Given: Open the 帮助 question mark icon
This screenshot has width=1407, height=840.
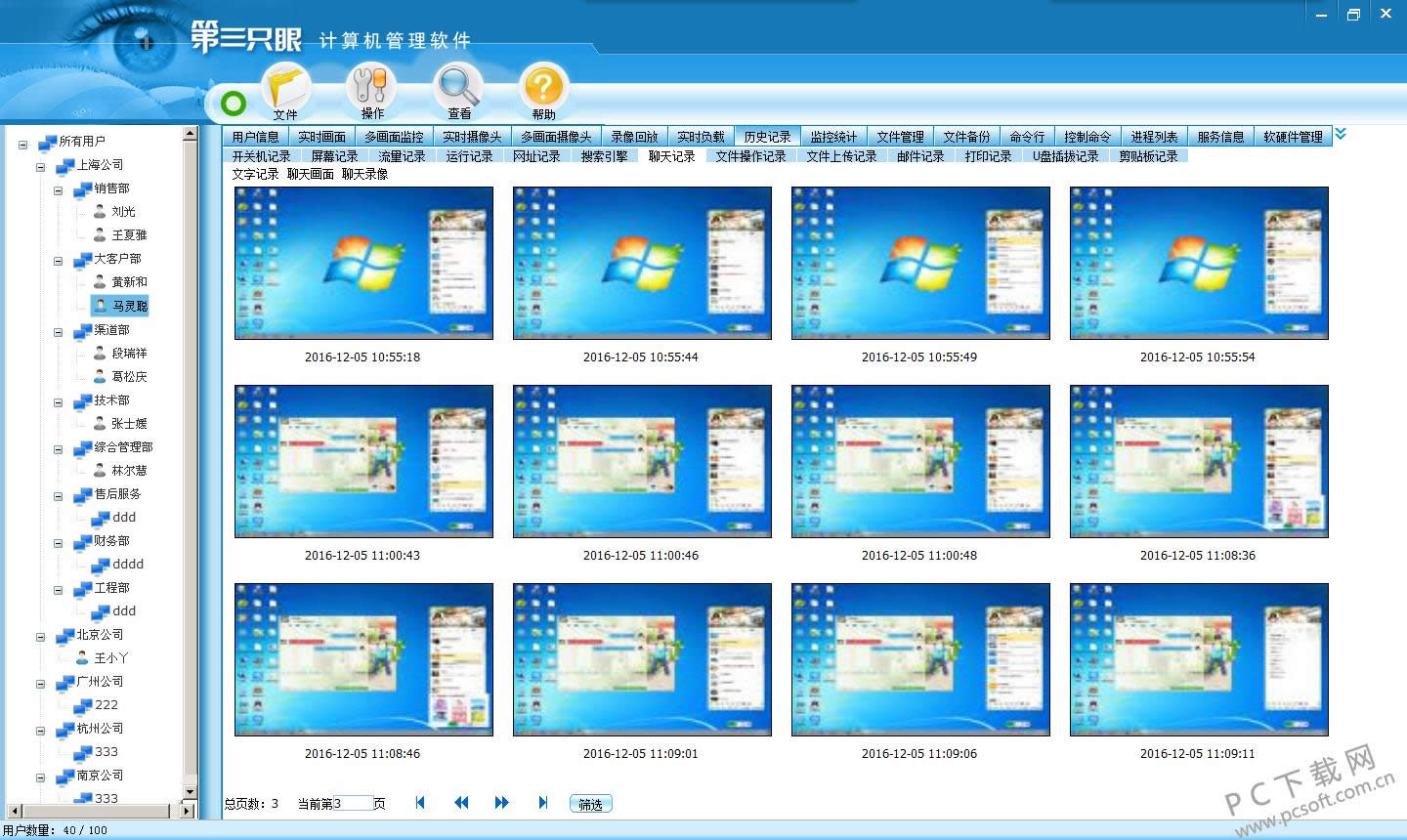Looking at the screenshot, I should pyautogui.click(x=543, y=91).
